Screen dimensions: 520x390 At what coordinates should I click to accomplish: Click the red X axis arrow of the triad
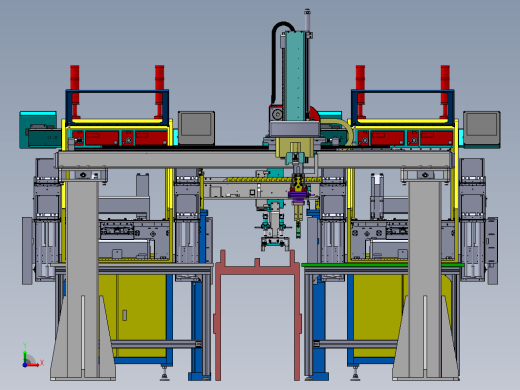click(34, 364)
